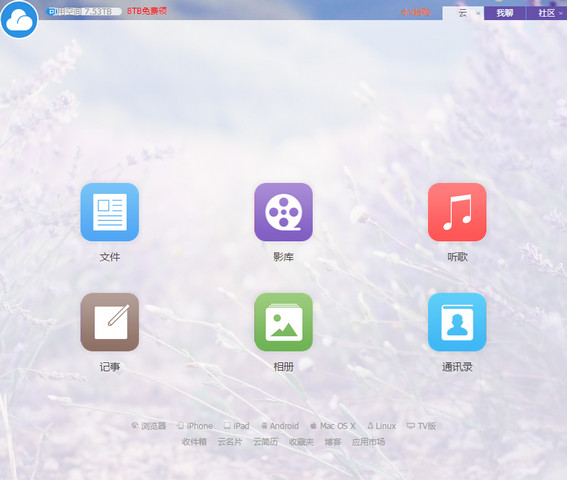Image resolution: width=567 pixels, height=480 pixels.
Task: Close the 社区 tab
Action: point(561,13)
